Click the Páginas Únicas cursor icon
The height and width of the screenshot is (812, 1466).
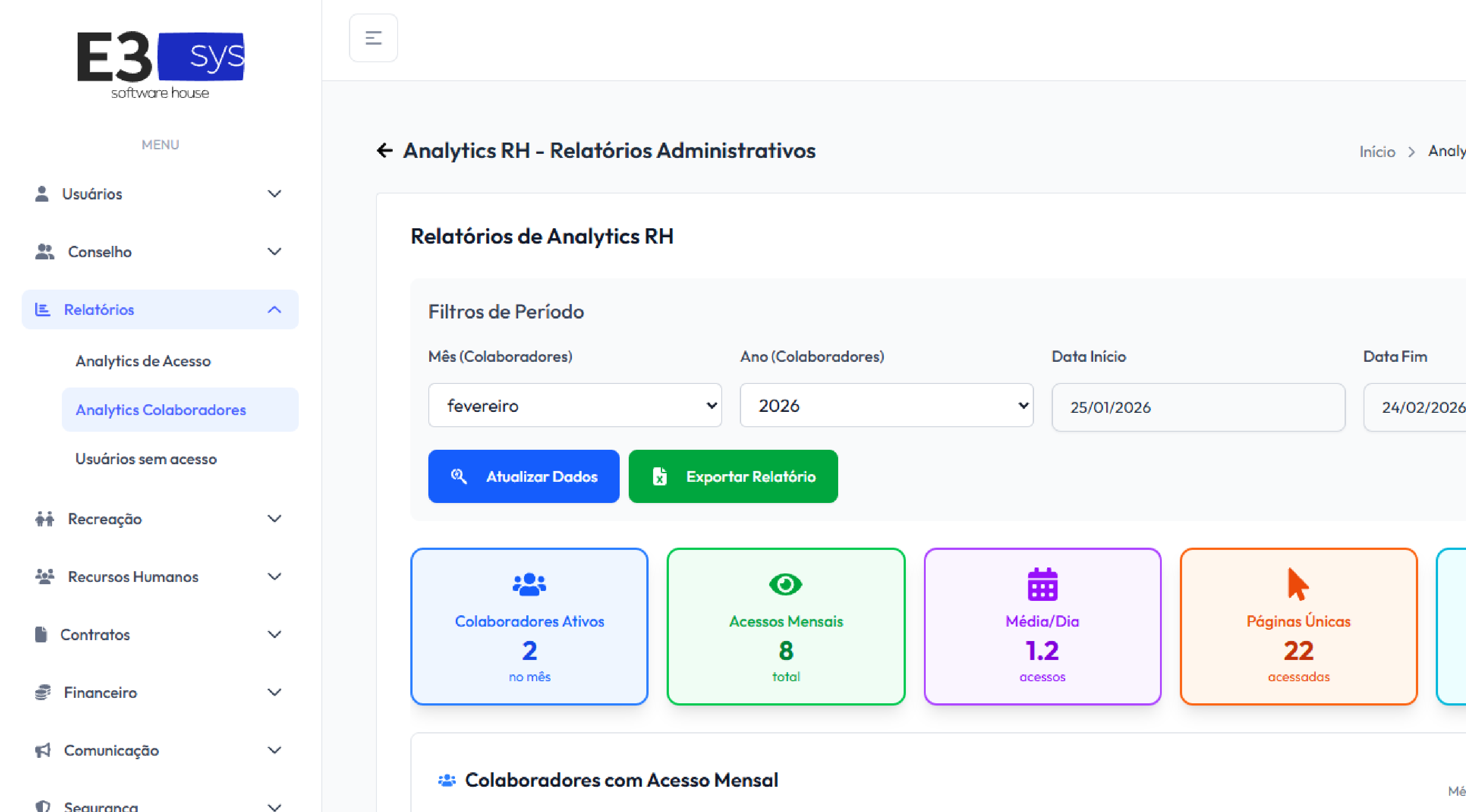(1298, 584)
